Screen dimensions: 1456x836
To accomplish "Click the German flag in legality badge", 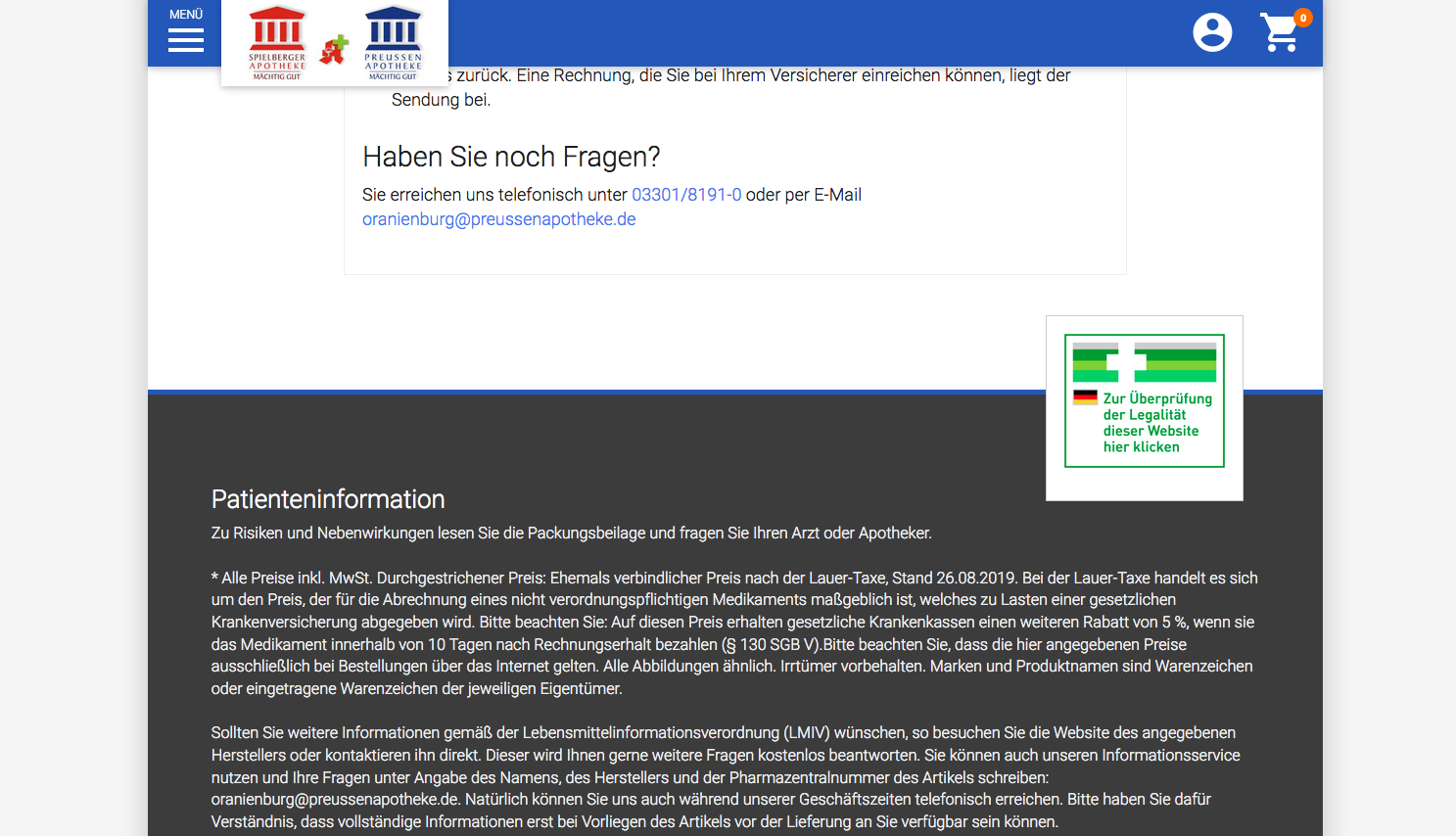I will pos(1085,397).
